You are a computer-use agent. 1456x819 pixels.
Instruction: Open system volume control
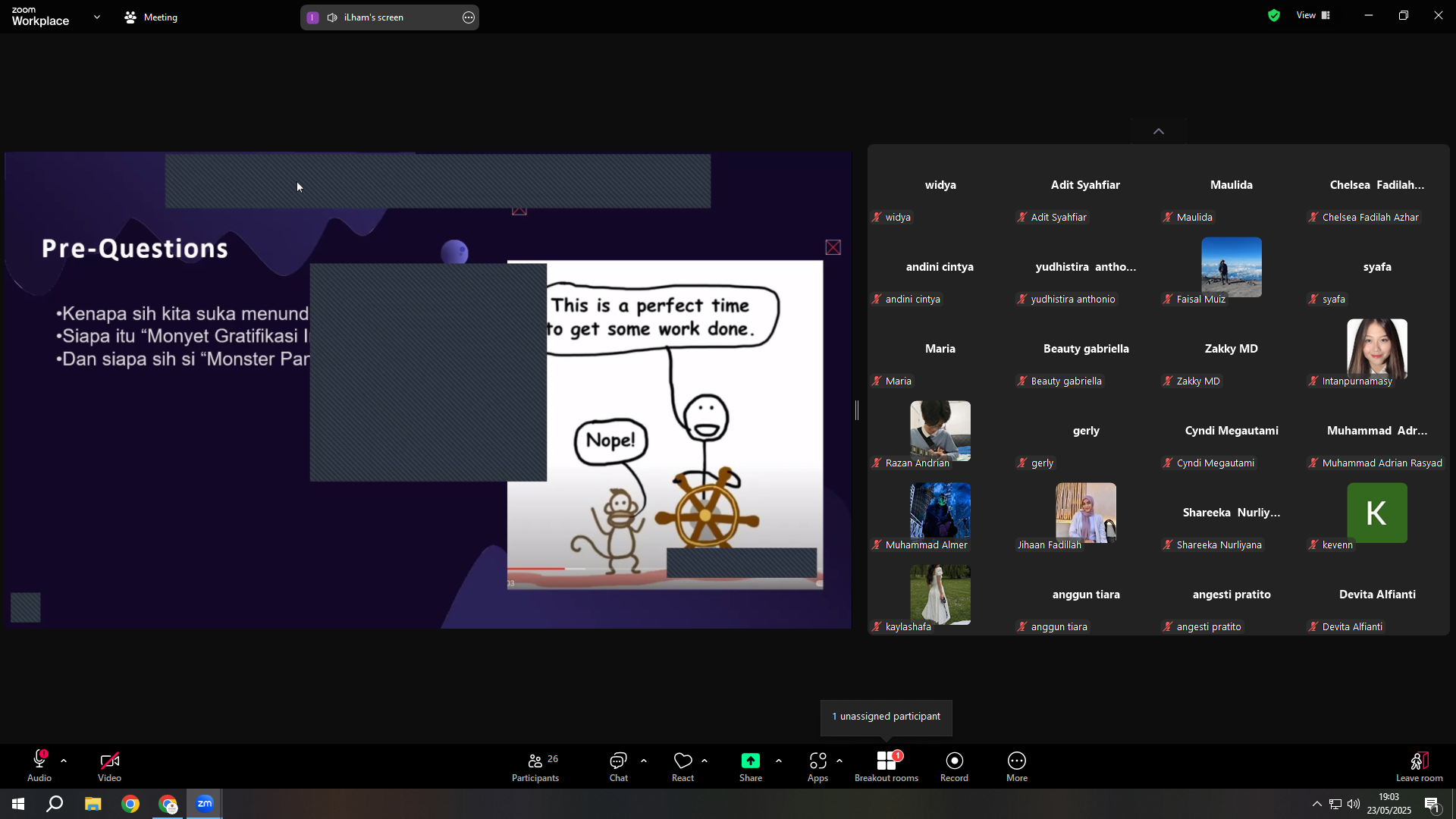[x=1354, y=804]
